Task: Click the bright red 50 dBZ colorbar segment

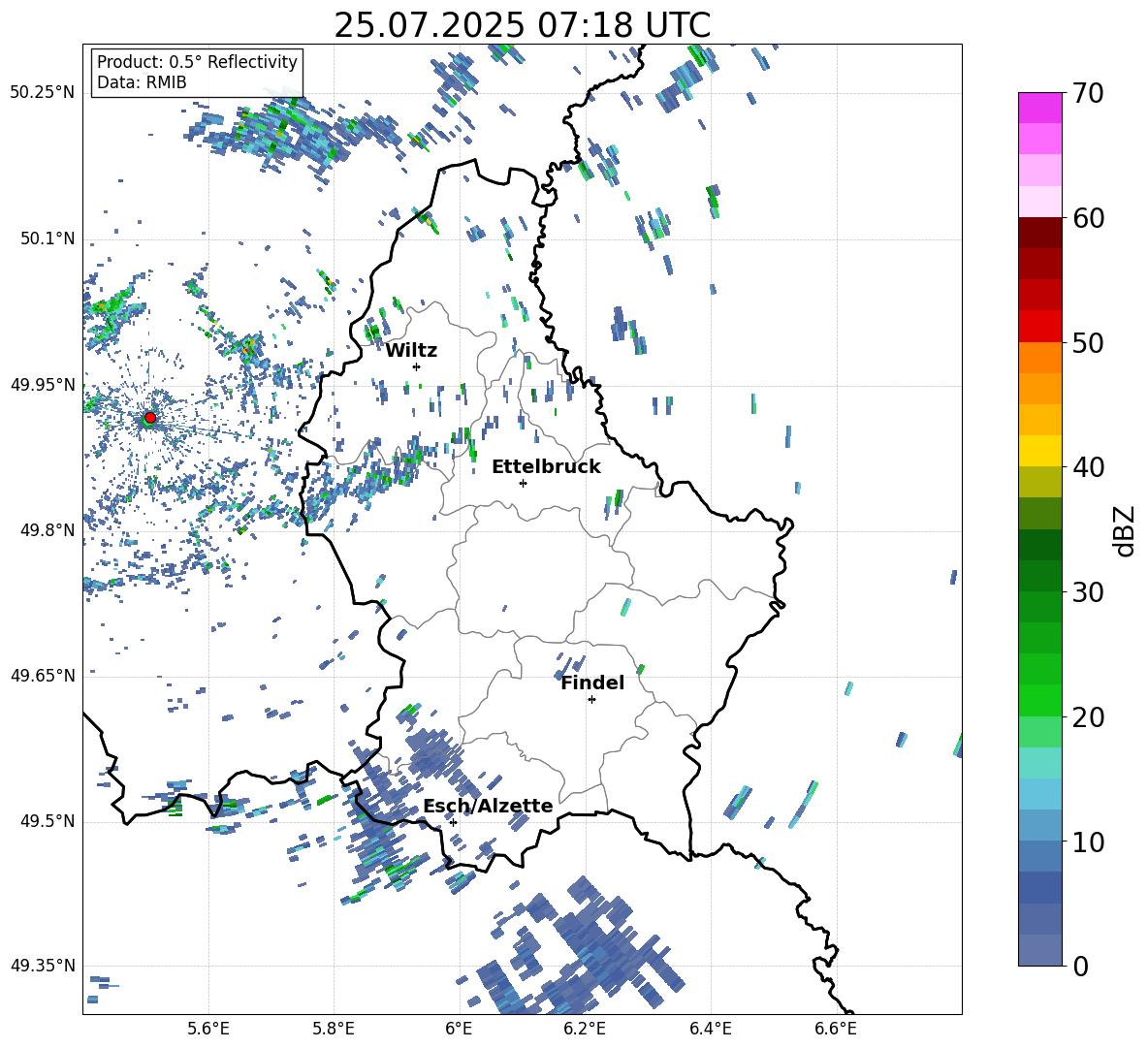Action: point(1039,327)
